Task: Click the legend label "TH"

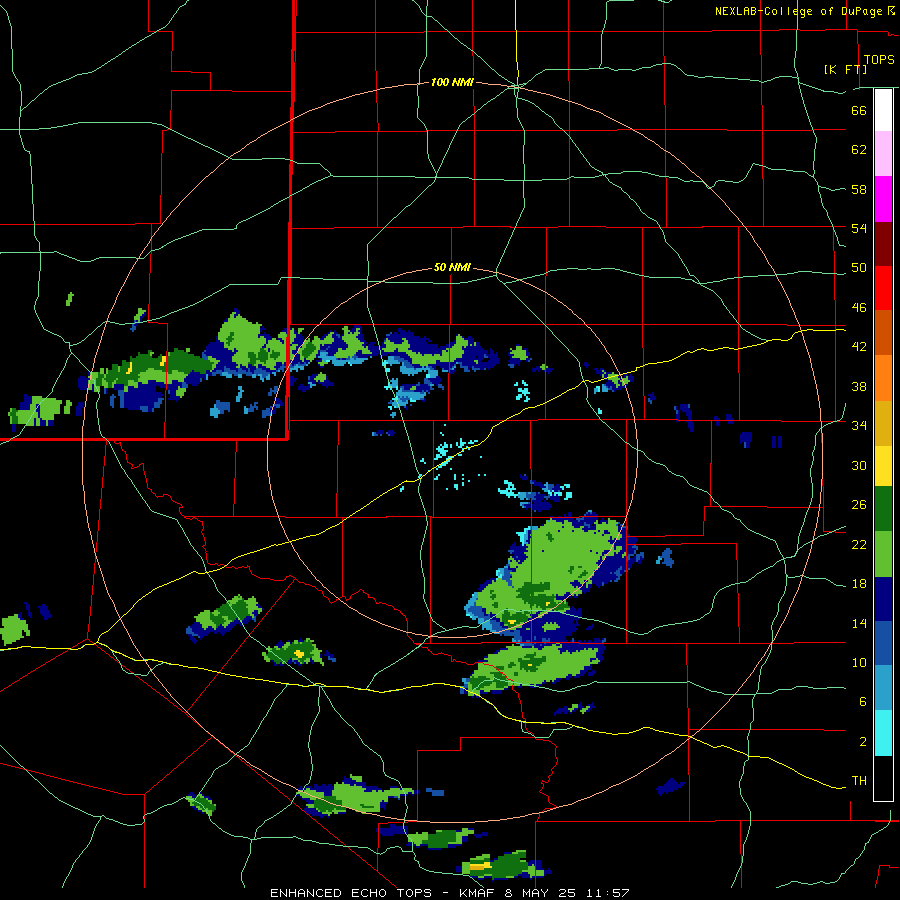Action: (859, 781)
